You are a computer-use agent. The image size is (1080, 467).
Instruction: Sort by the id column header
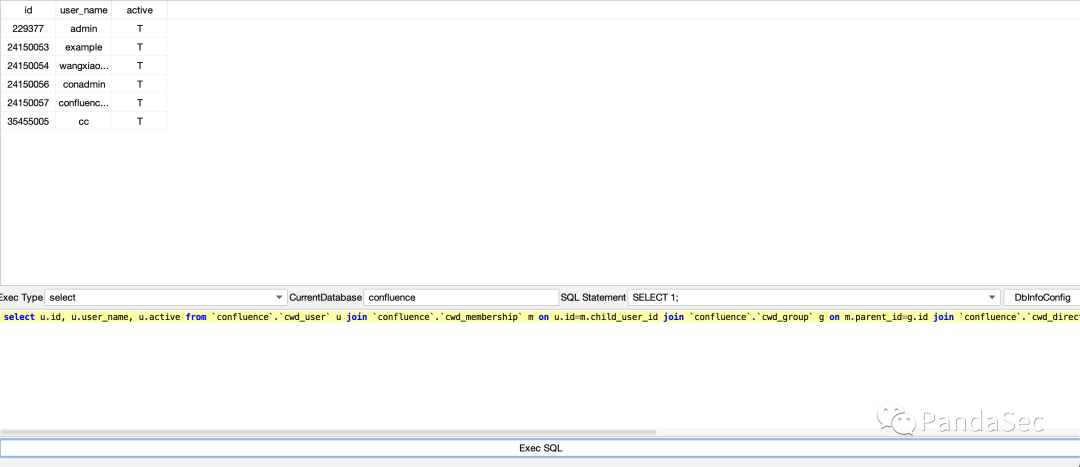coord(28,10)
